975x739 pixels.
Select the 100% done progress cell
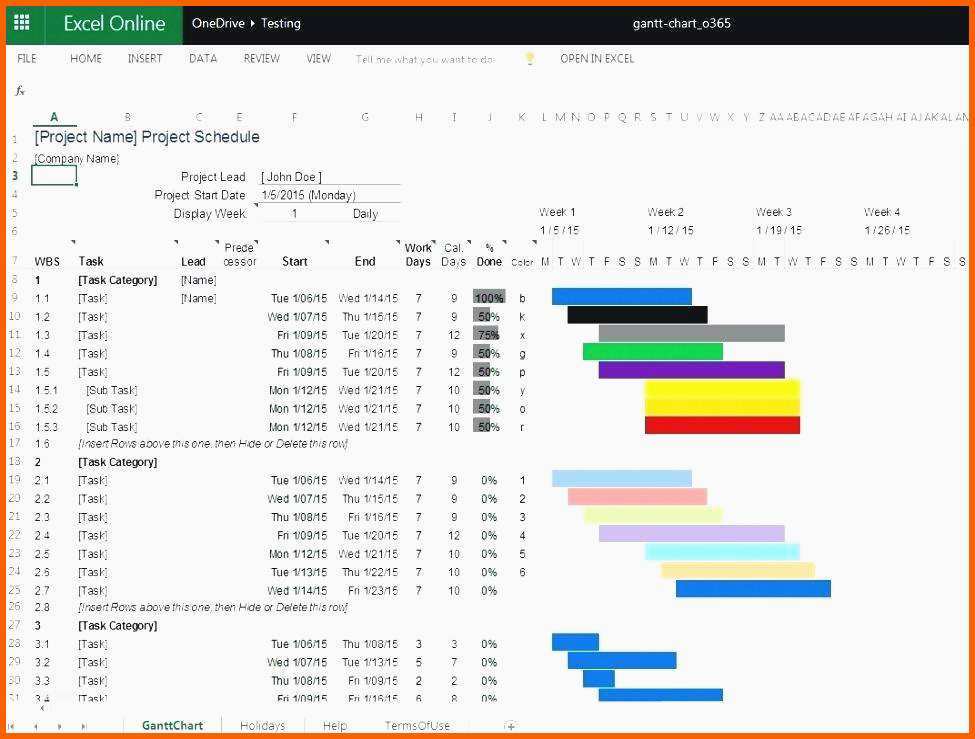[x=489, y=298]
